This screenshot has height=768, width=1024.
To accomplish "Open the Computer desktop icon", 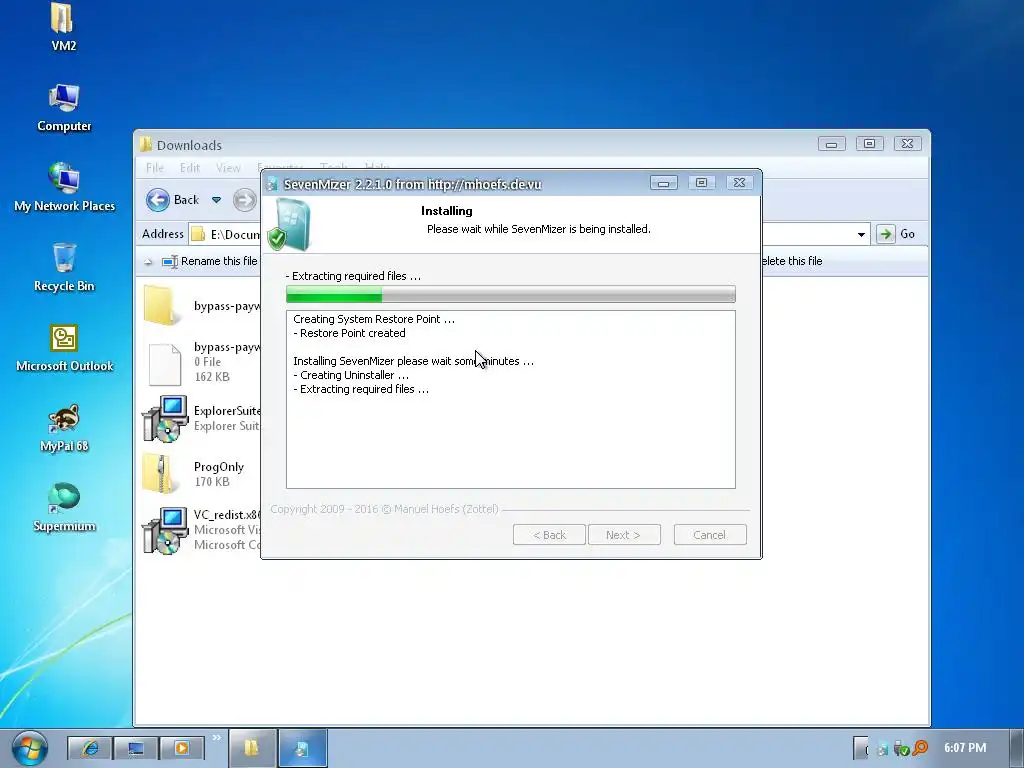I will [x=64, y=108].
